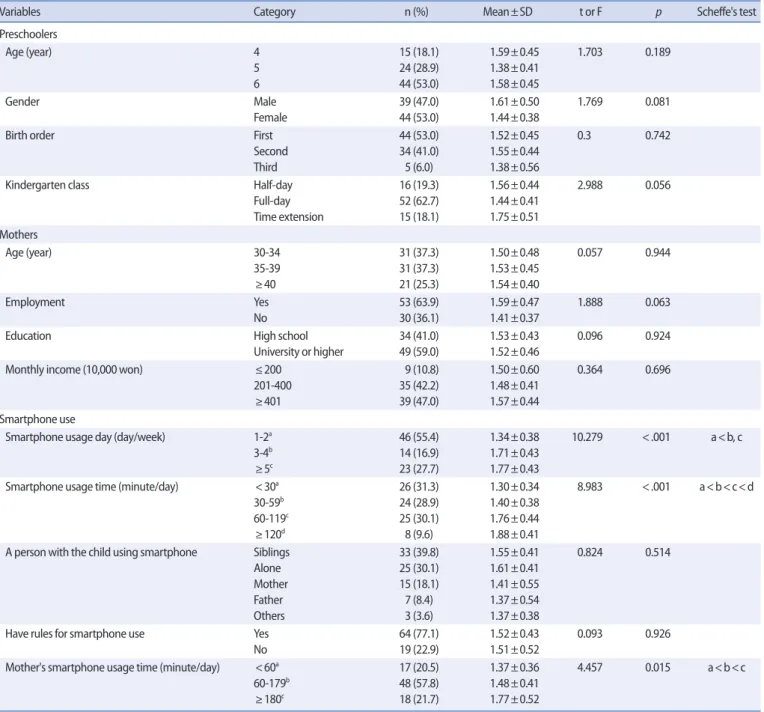
Task: Click the p value '0.926'
Action: pyautogui.click(x=658, y=634)
